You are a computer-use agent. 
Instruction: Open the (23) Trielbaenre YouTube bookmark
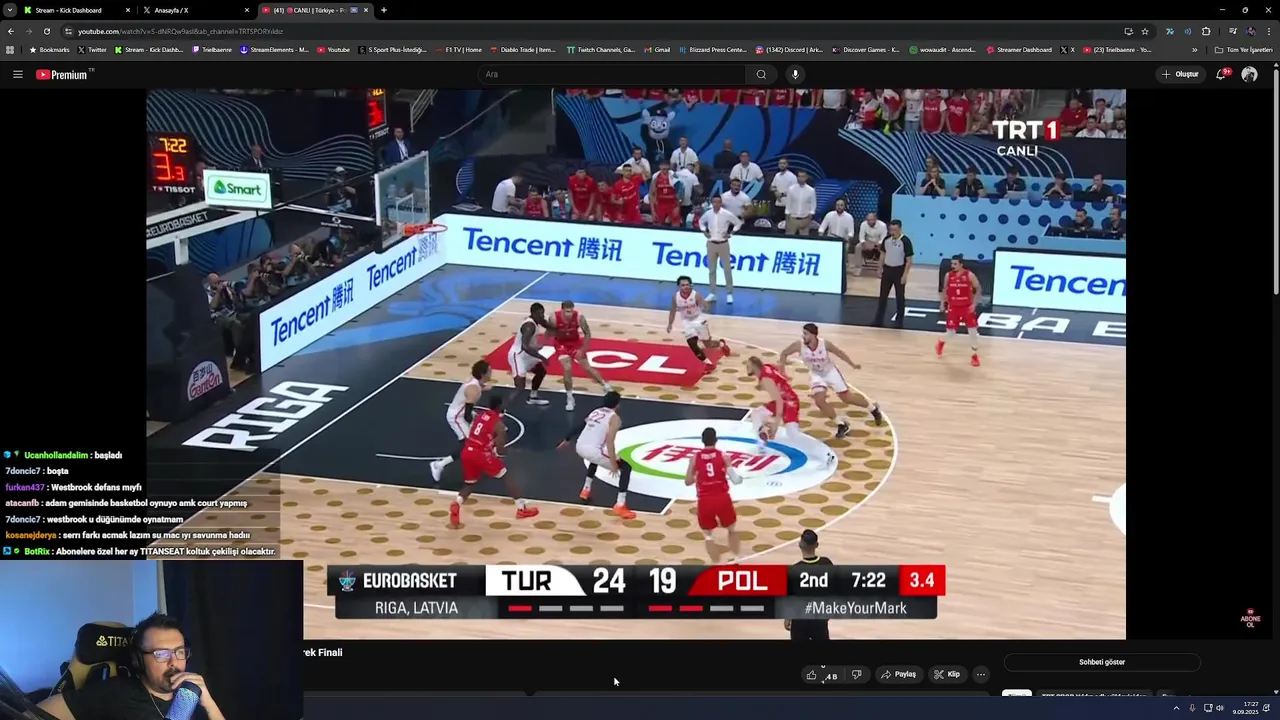coord(1117,50)
